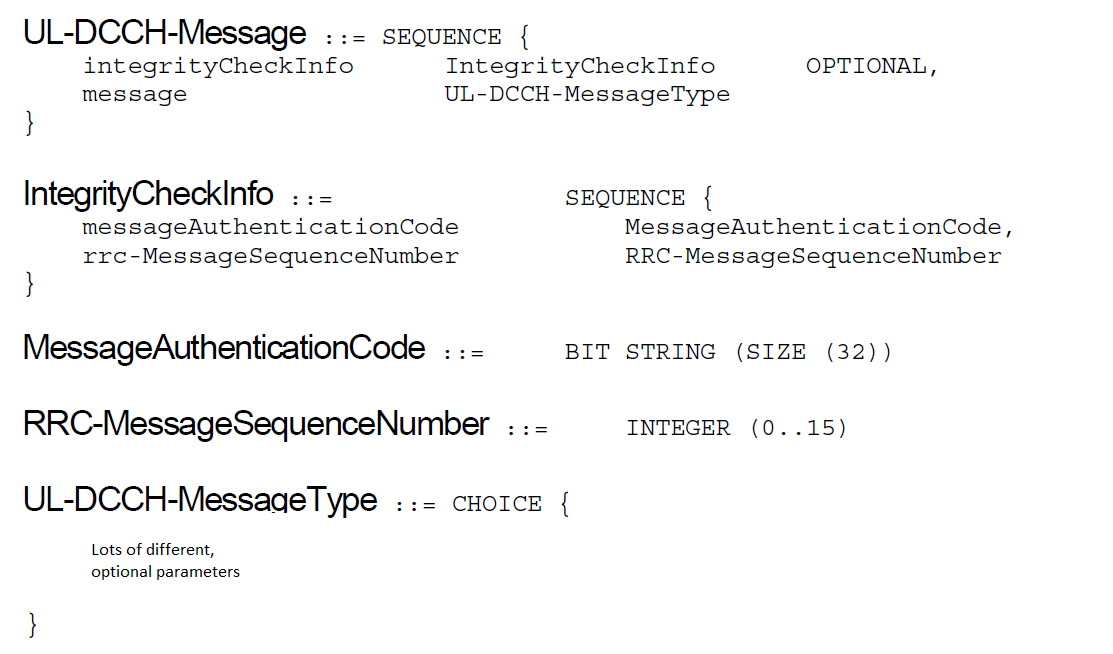Click monospace RRC-MessageSequenceNumber type inside IntegrityCheckInfo
Viewport: 1113px width, 654px height.
tap(813, 256)
